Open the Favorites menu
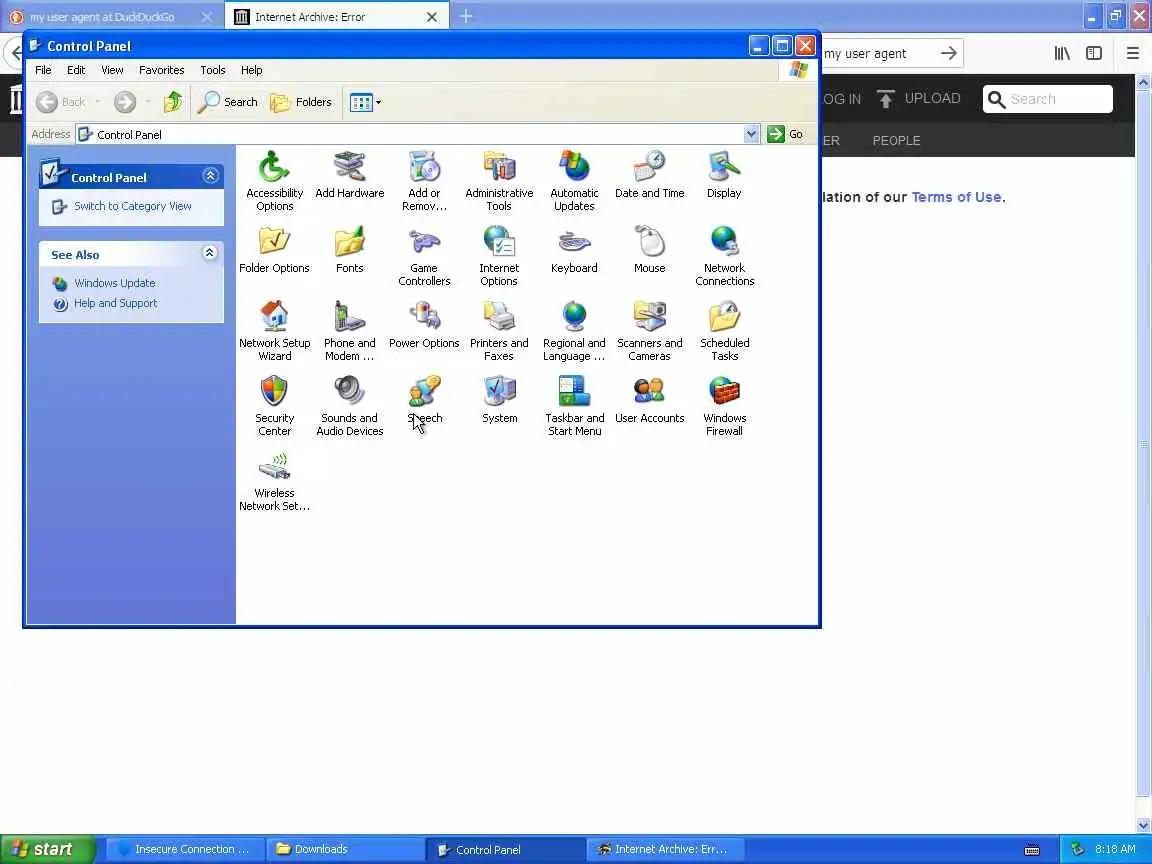 162,70
